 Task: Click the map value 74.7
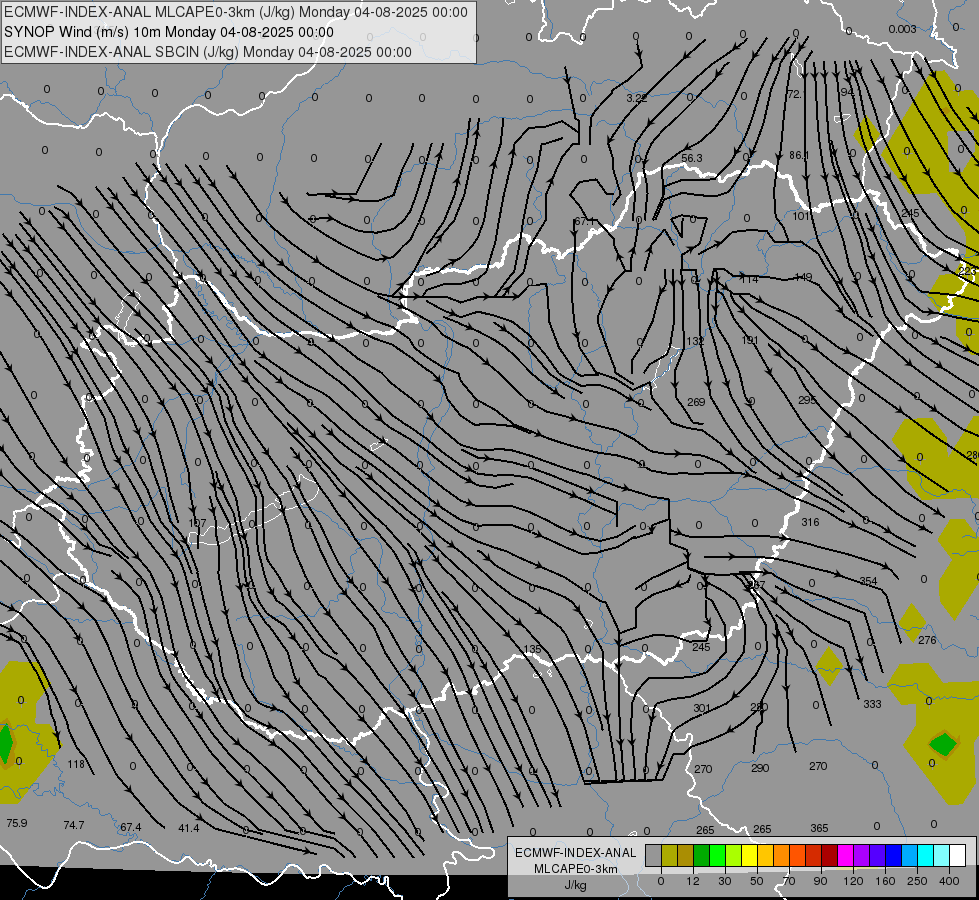(x=74, y=825)
